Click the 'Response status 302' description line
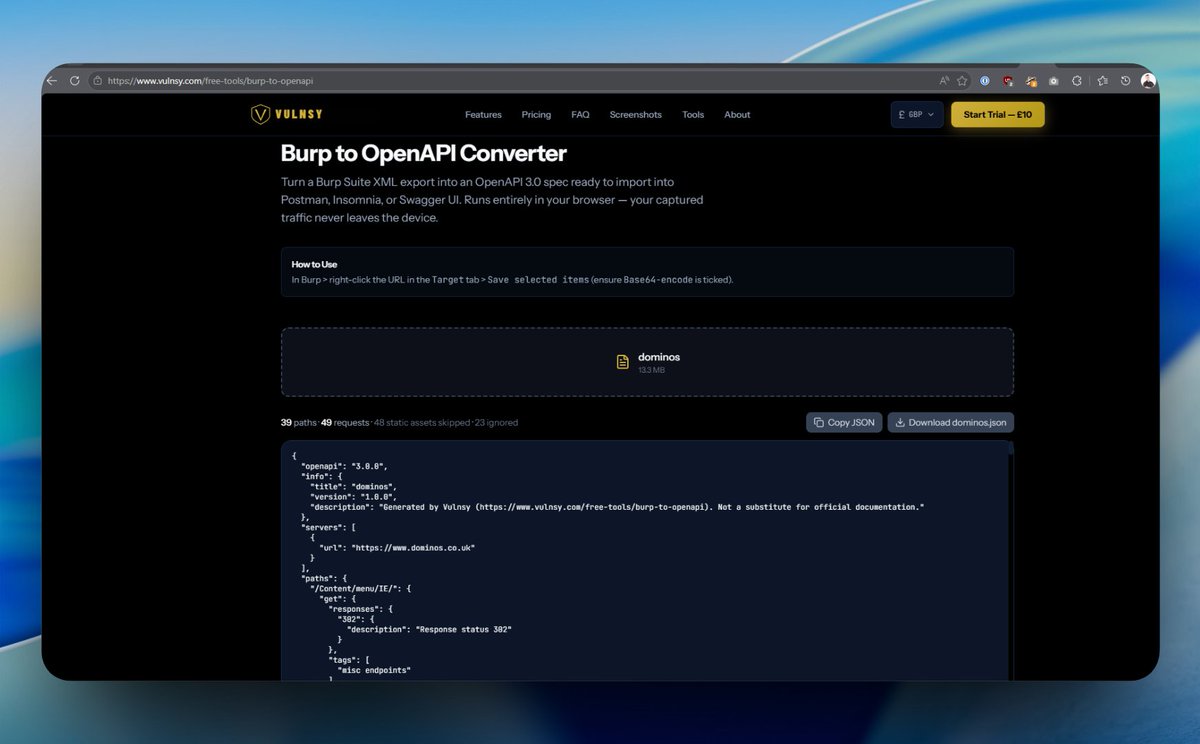 430,628
